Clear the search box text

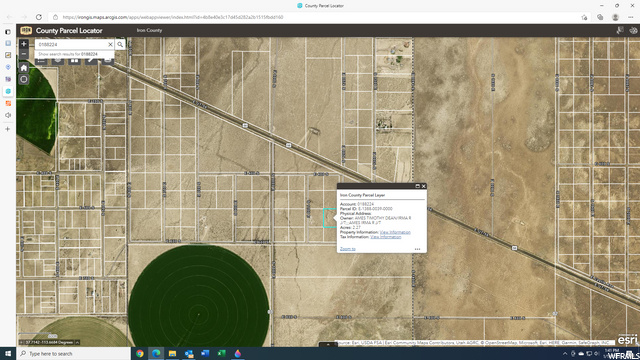[110, 44]
